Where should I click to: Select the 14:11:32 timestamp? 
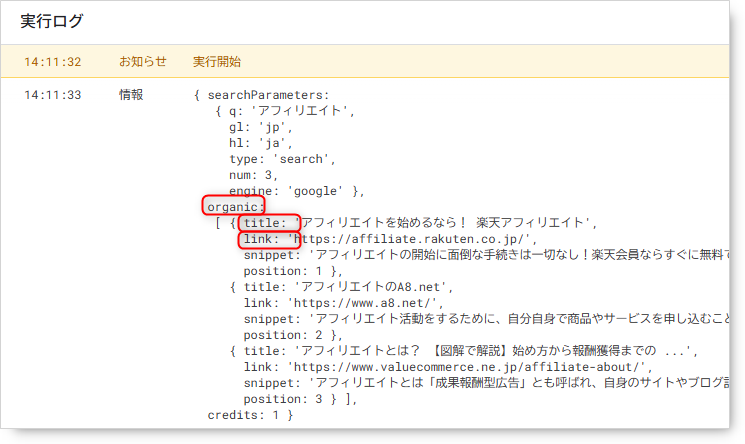pyautogui.click(x=53, y=62)
